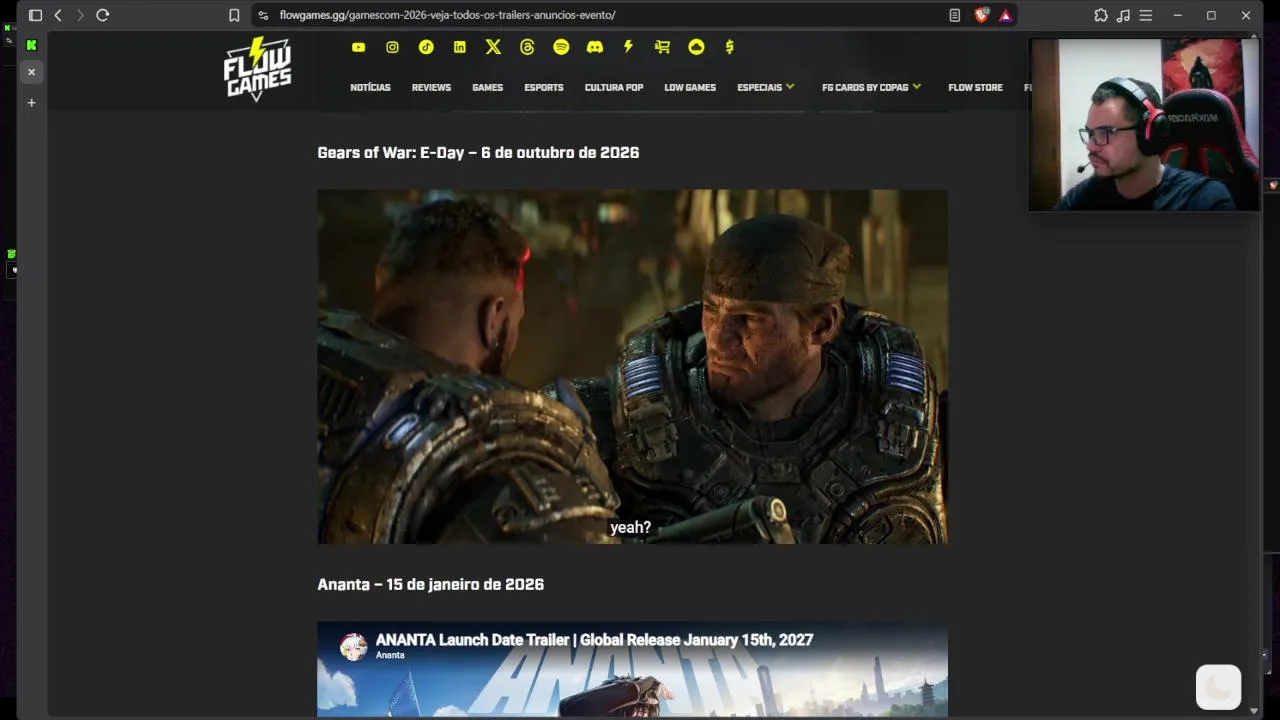Click the Flow Games logo
1280x720 pixels.
[x=258, y=69]
